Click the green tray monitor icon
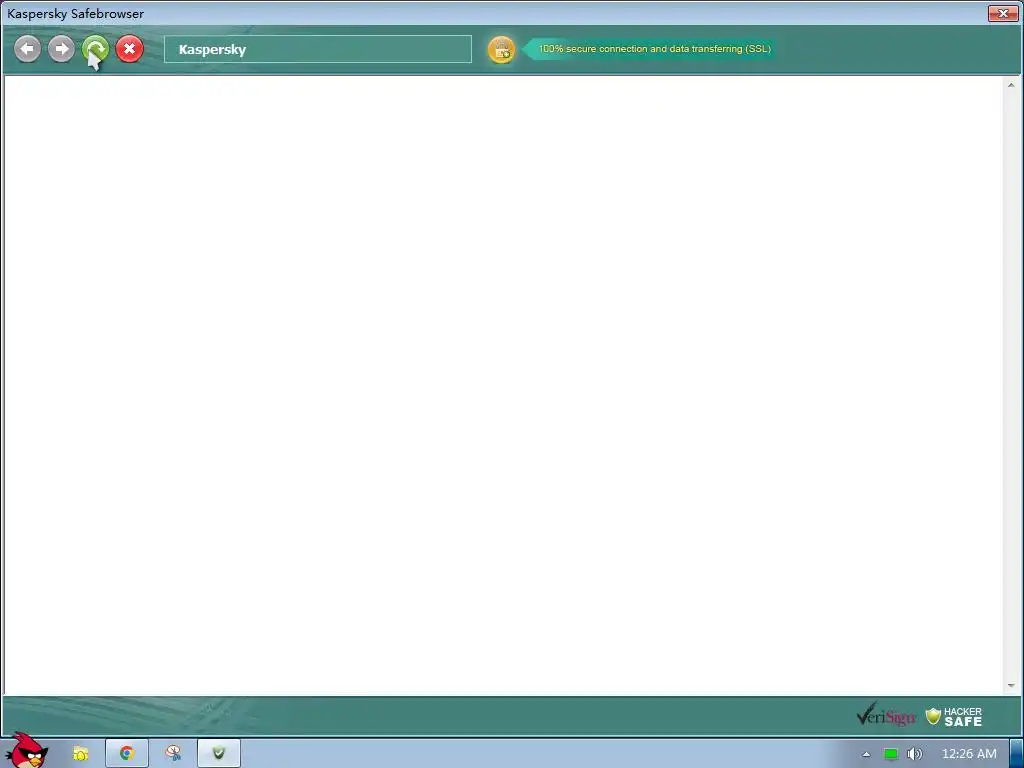 click(x=891, y=754)
